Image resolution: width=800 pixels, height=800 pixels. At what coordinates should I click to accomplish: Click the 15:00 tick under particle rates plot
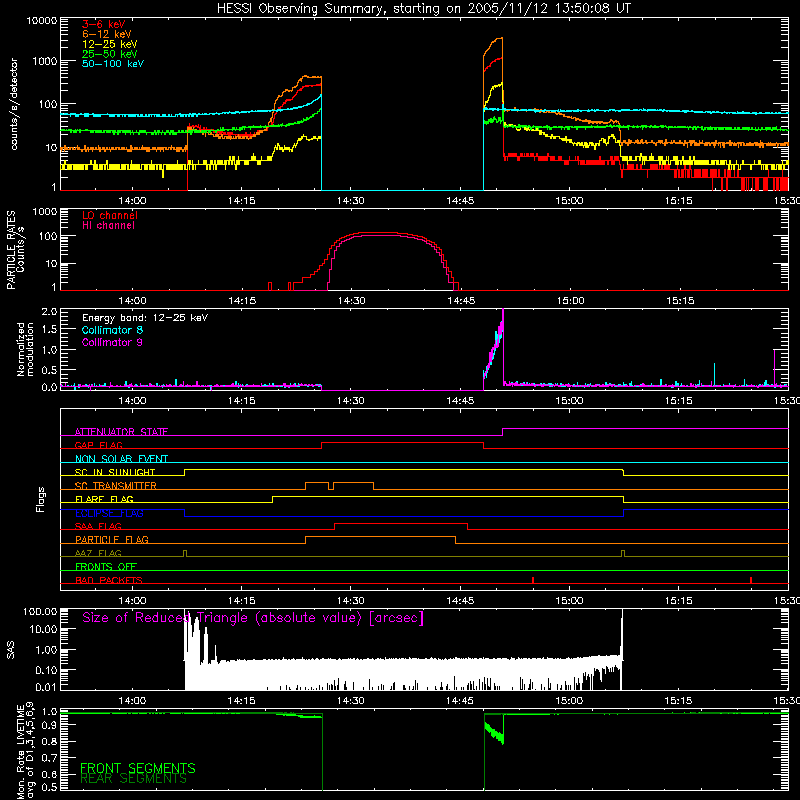coord(570,300)
